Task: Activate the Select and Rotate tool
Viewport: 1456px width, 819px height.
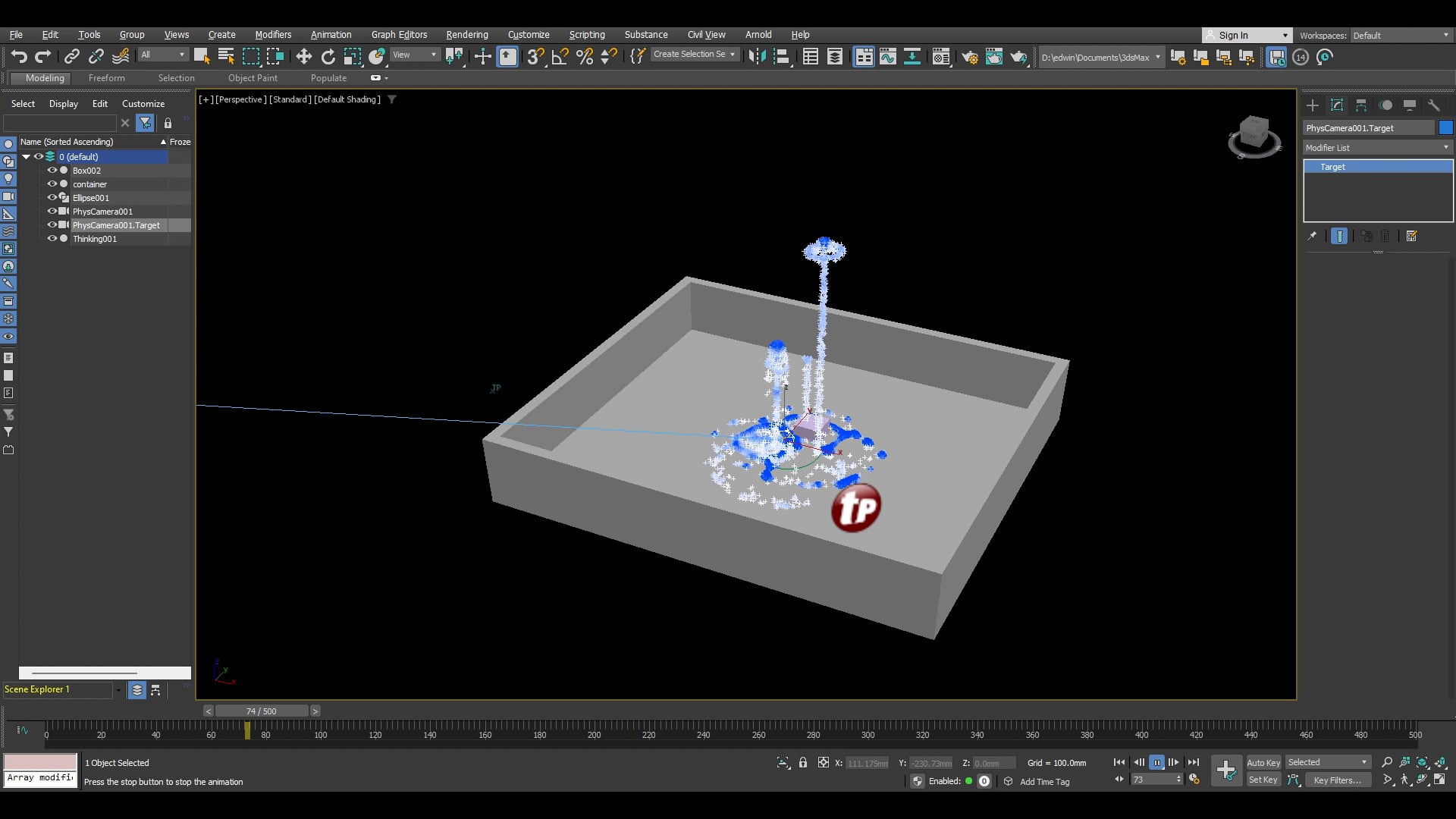Action: click(x=328, y=56)
